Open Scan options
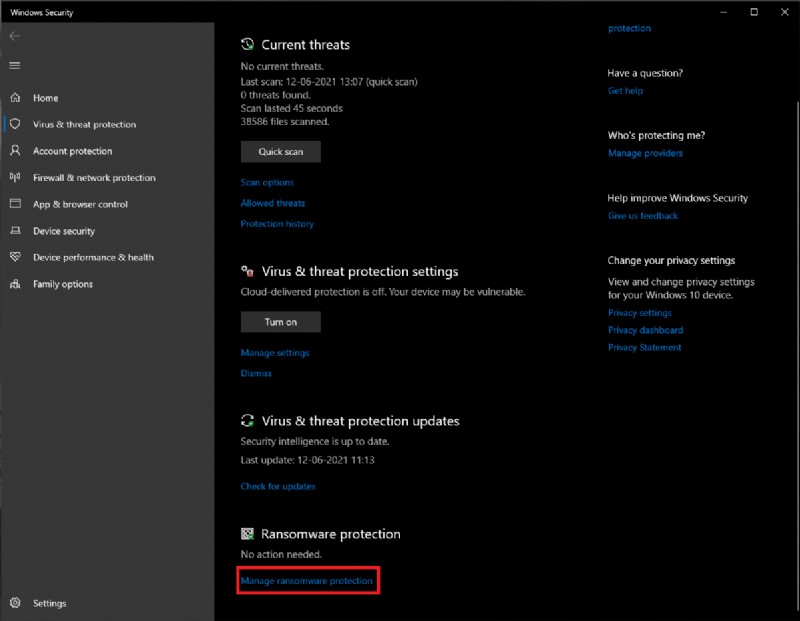 tap(266, 182)
